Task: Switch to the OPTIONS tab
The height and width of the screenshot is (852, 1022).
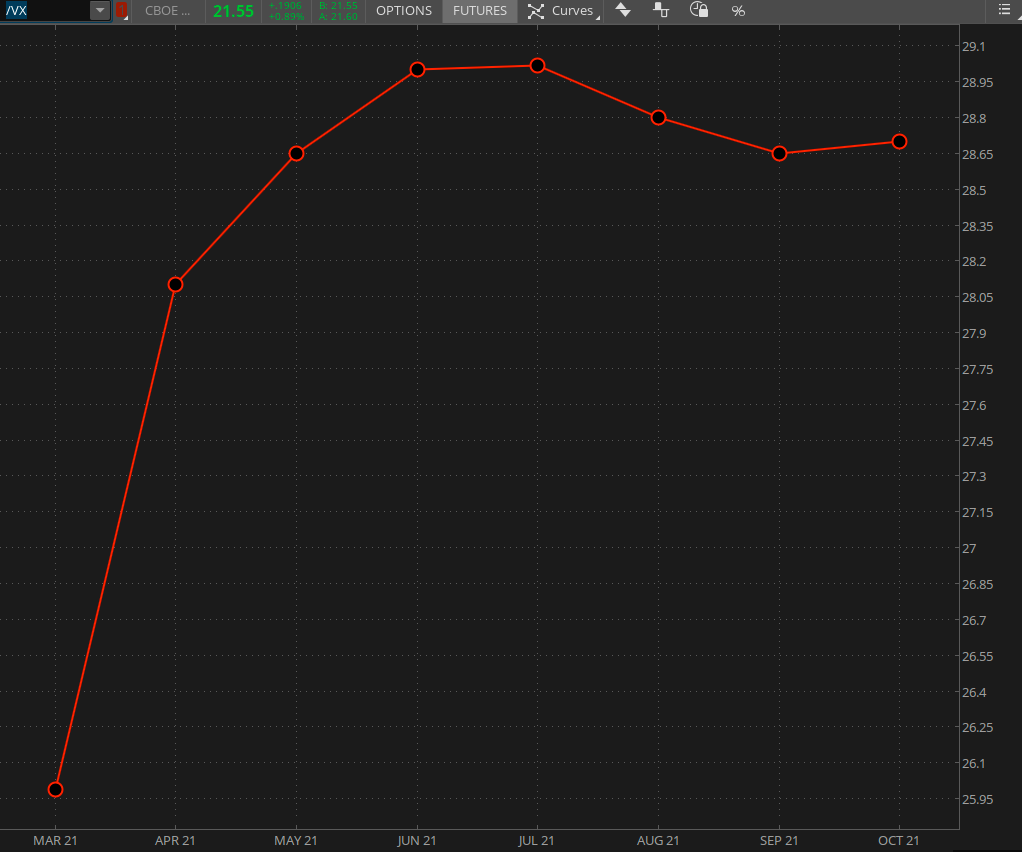Action: pos(404,11)
